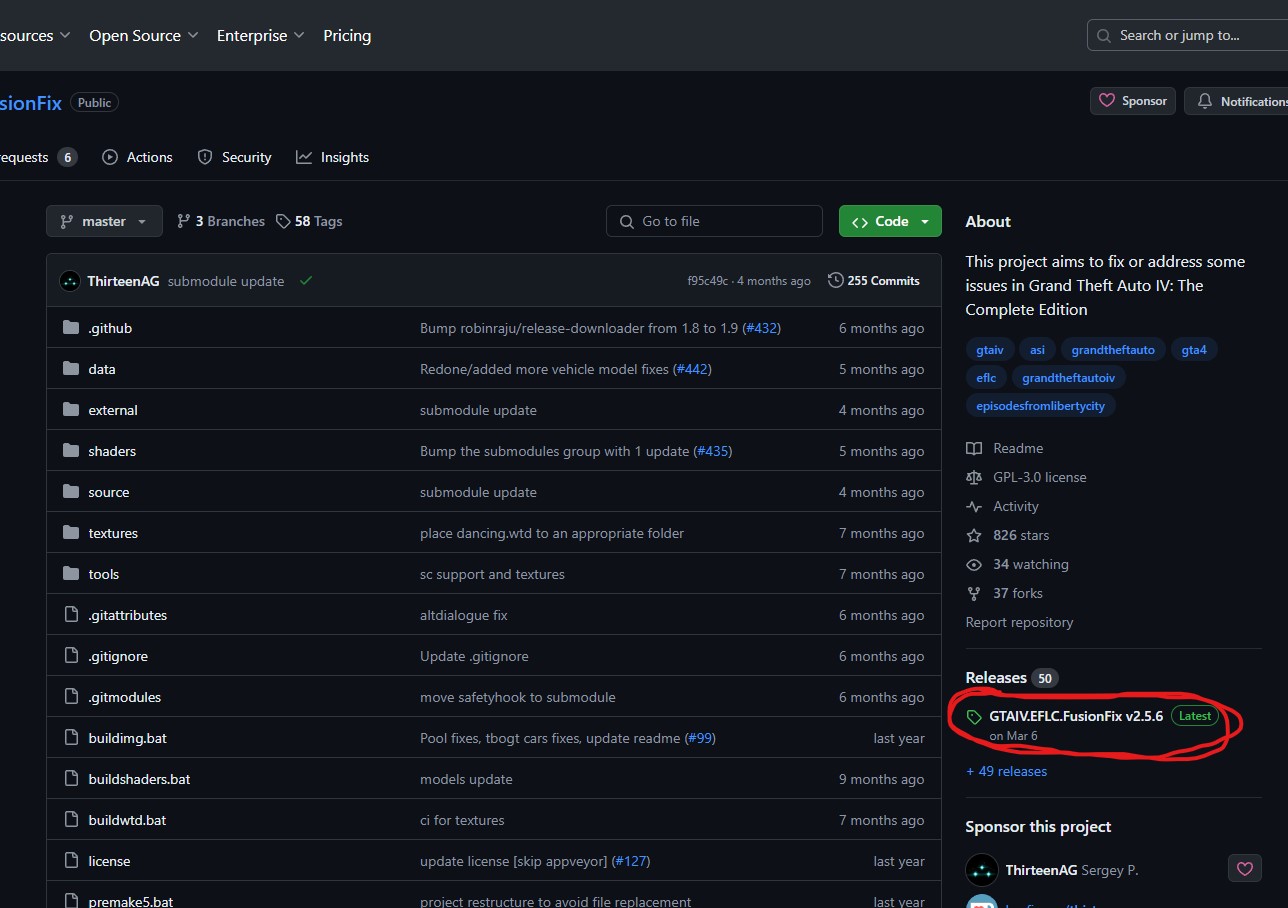Click the .gitignore file icon
Screen dimensions: 1288x908
click(70, 656)
